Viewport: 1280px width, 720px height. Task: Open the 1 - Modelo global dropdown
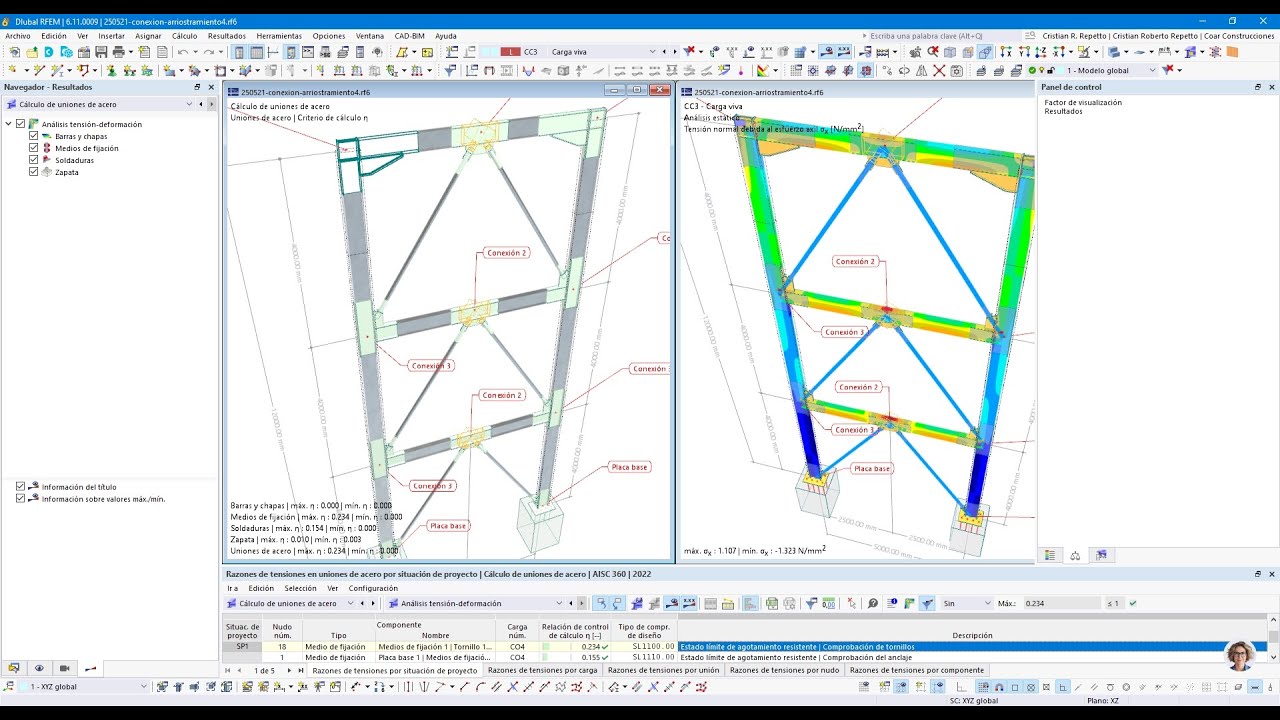[x=1152, y=70]
